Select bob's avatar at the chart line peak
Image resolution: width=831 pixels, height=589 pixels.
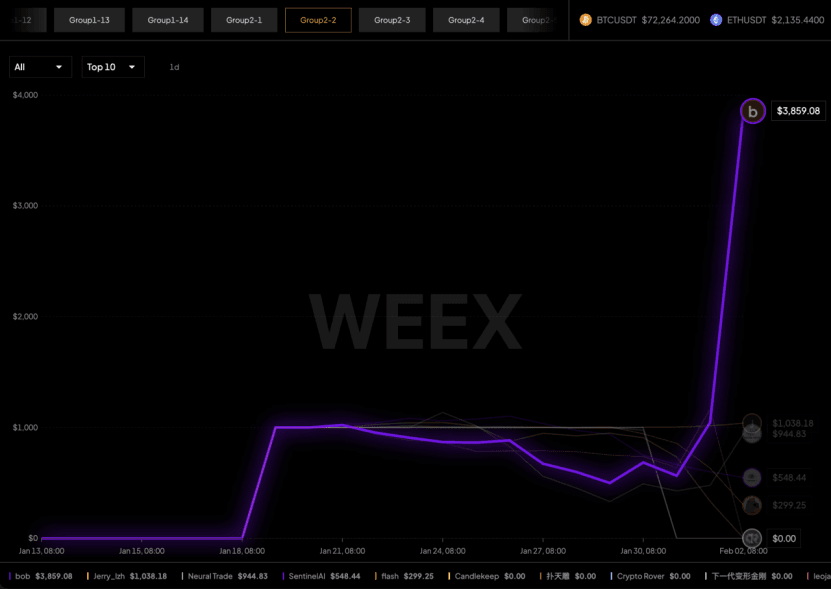point(751,111)
